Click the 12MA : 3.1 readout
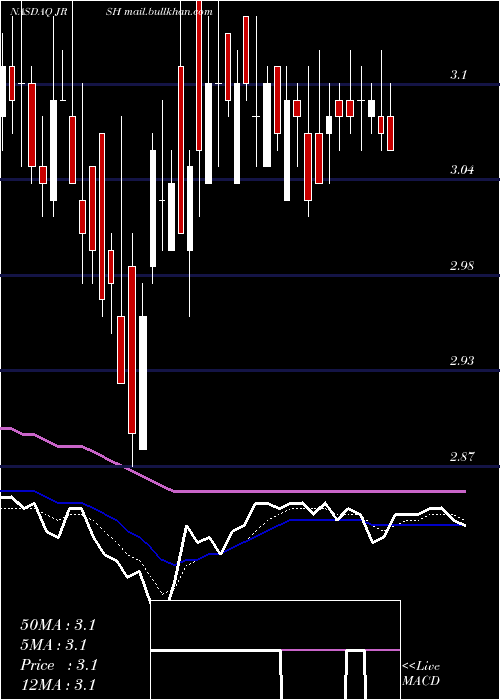 58,685
